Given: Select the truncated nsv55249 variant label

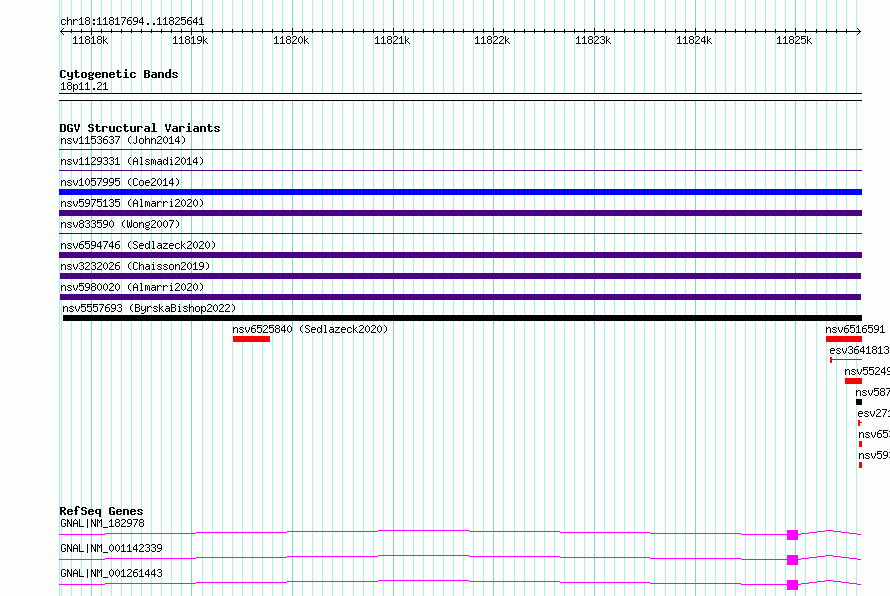Looking at the screenshot, I should point(867,371).
